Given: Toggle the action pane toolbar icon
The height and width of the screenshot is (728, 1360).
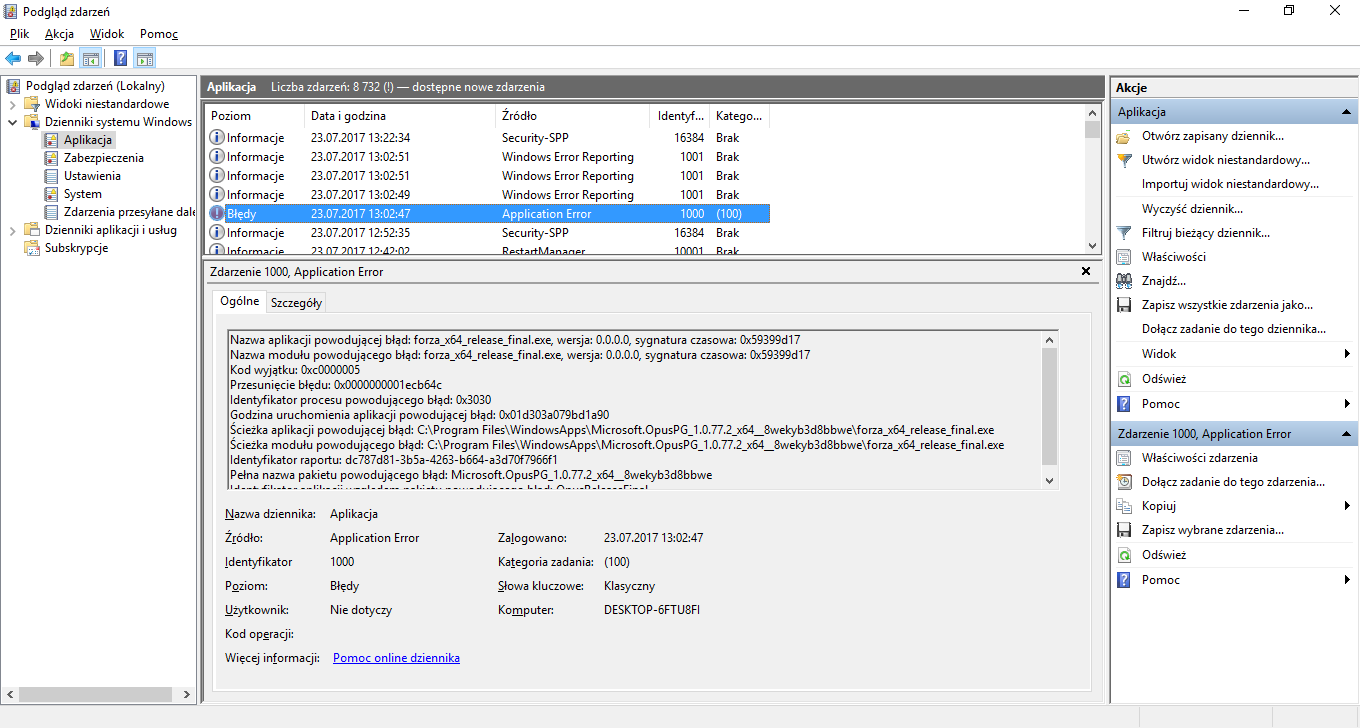Looking at the screenshot, I should click(x=145, y=58).
